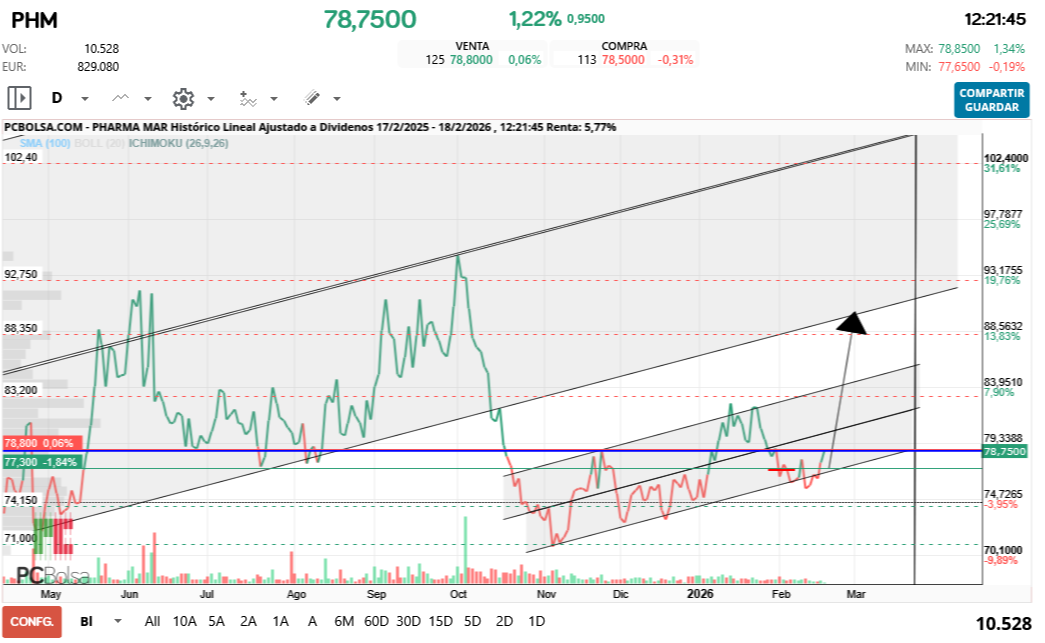Select the 5D time range
The width and height of the screenshot is (1045, 643).
(473, 621)
